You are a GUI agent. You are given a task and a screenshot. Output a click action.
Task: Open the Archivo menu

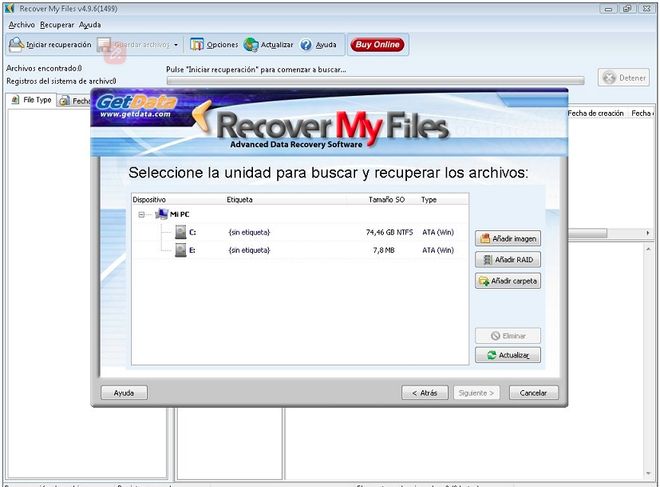[21, 25]
